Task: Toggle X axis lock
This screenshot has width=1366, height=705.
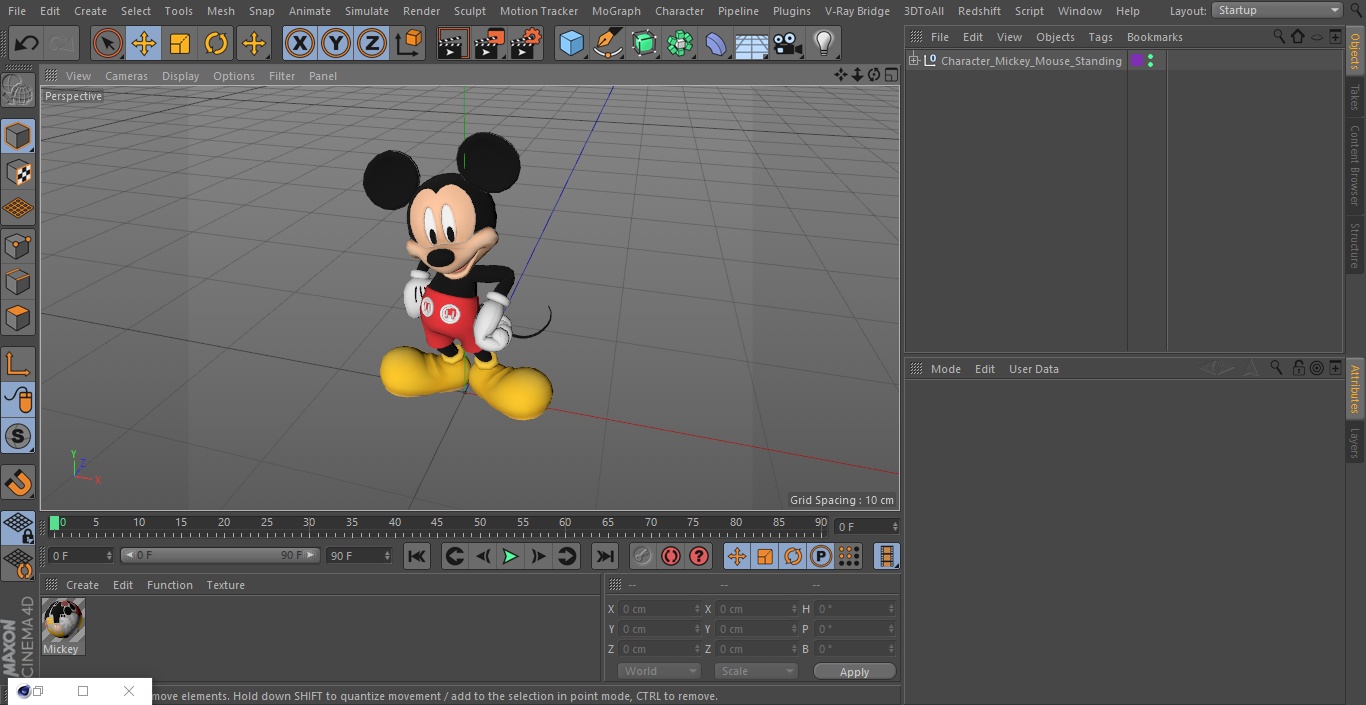Action: [299, 43]
